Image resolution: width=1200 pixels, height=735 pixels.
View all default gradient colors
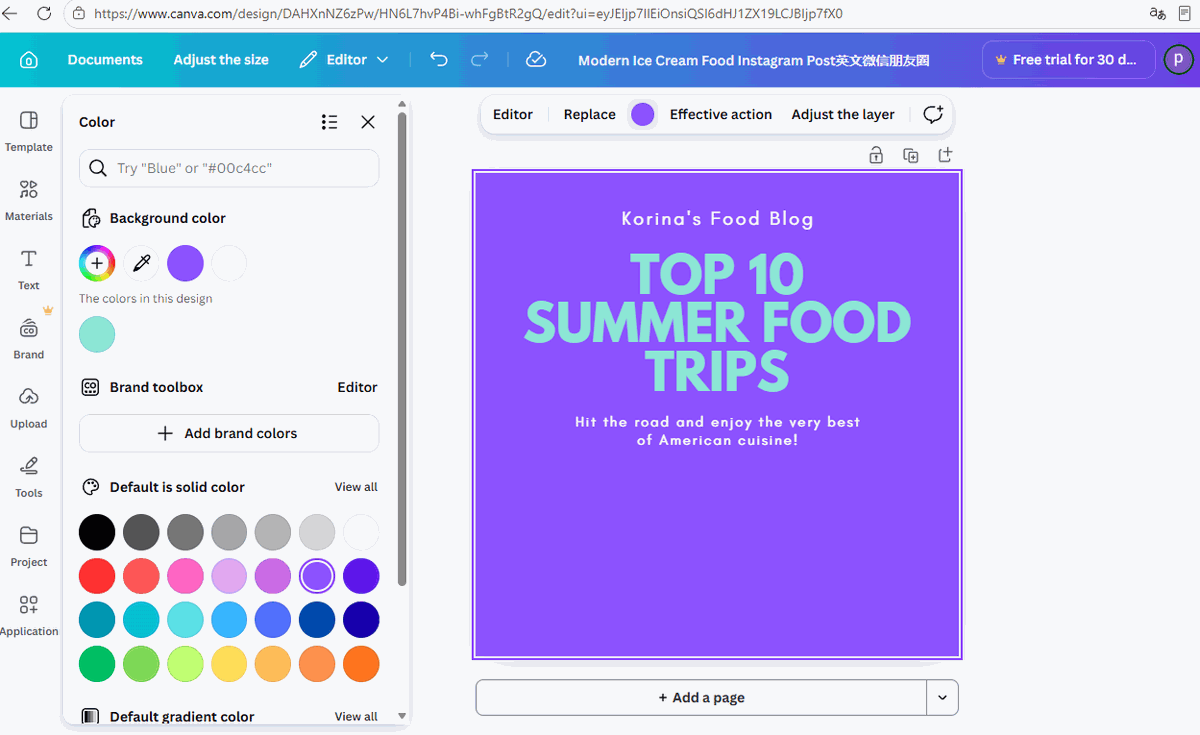(356, 716)
